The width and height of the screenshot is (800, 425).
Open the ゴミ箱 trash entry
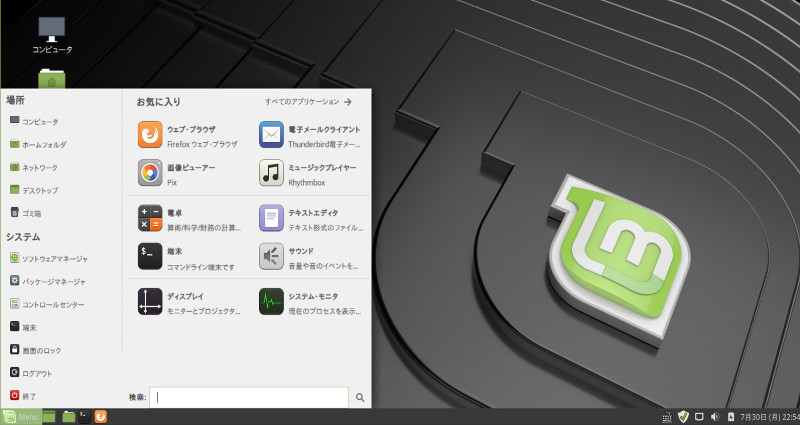point(26,213)
